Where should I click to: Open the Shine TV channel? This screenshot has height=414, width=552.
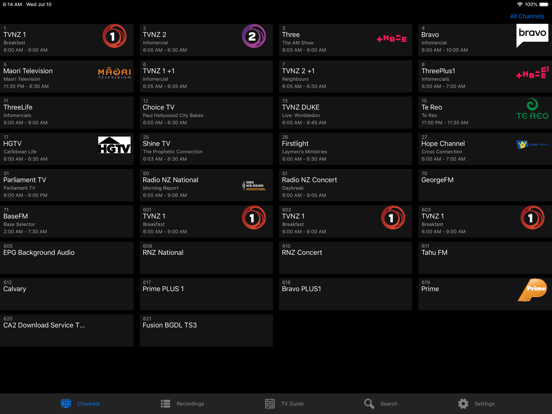206,149
